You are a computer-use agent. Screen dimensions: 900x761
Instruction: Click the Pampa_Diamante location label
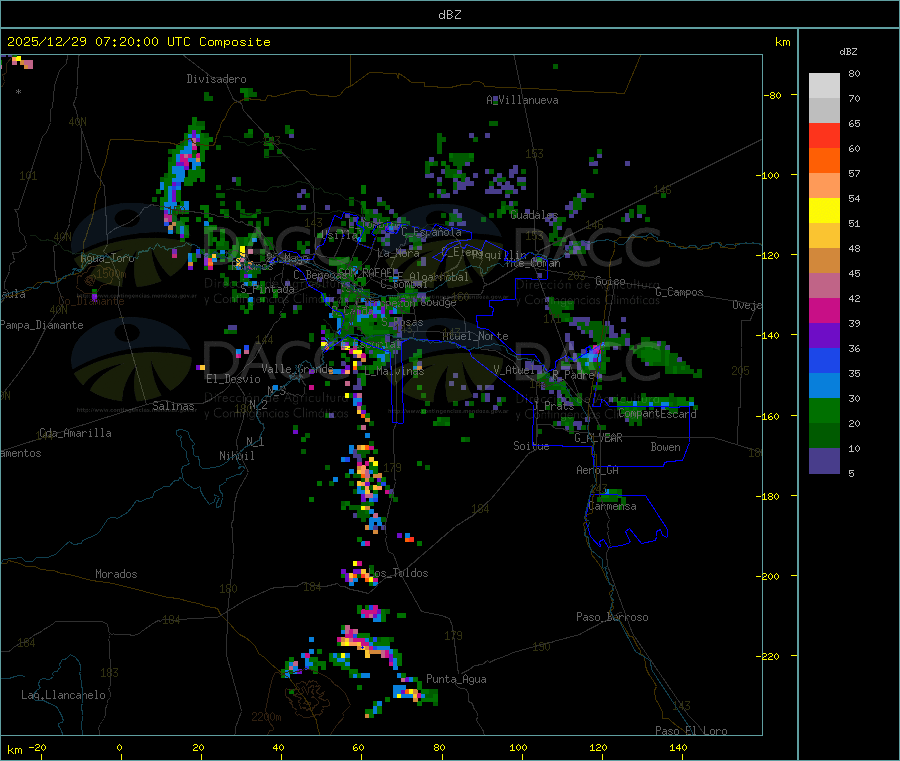coord(41,325)
